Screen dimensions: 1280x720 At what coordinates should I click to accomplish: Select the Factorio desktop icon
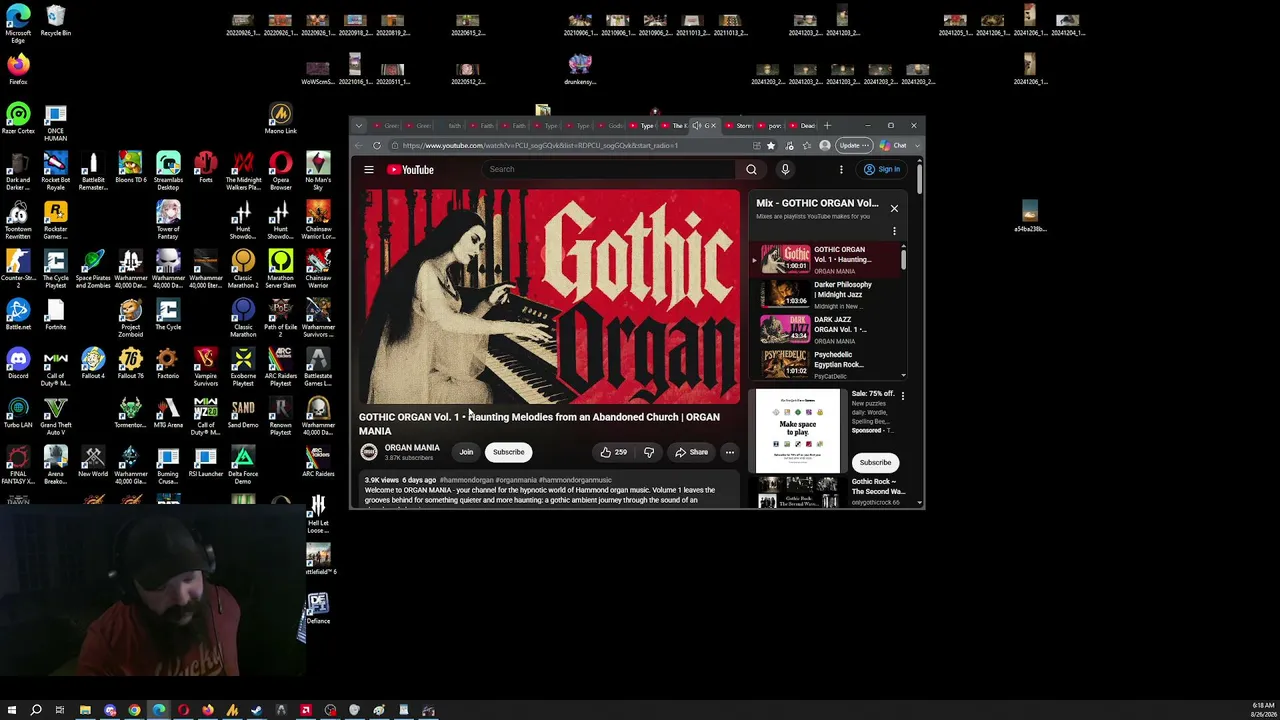(168, 364)
